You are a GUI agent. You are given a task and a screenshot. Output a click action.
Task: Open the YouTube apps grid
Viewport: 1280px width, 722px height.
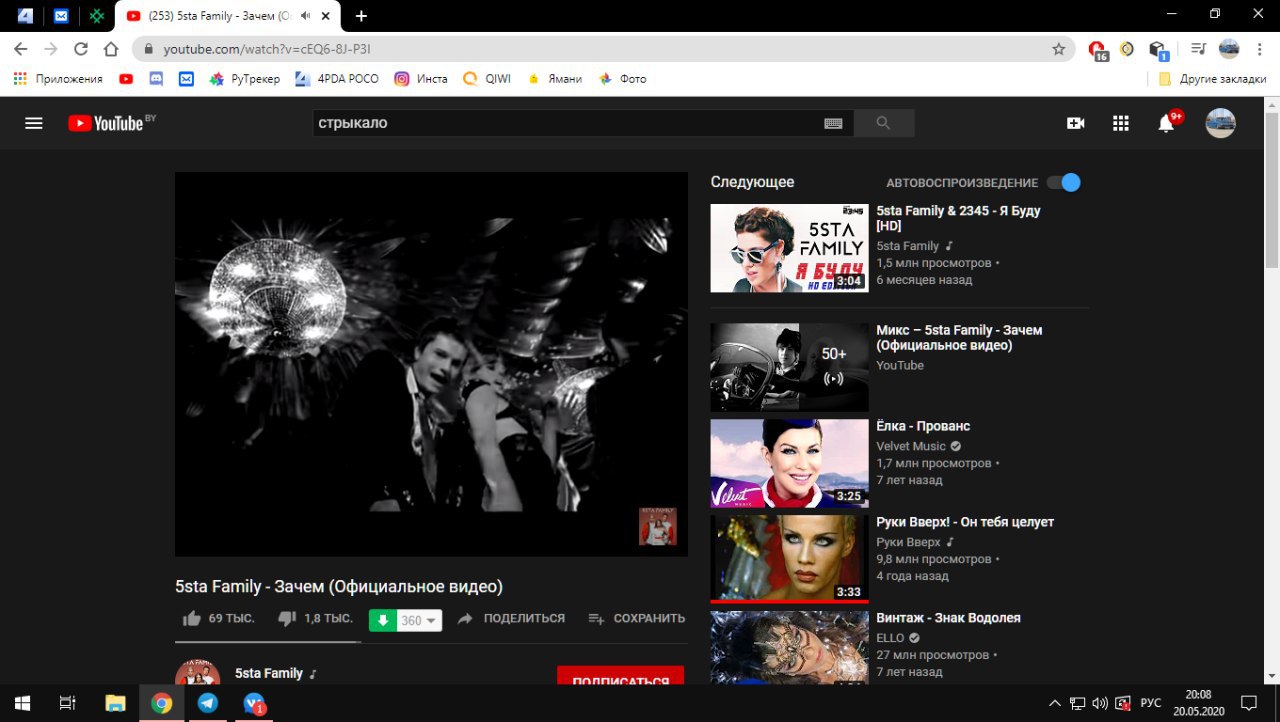pos(1121,123)
